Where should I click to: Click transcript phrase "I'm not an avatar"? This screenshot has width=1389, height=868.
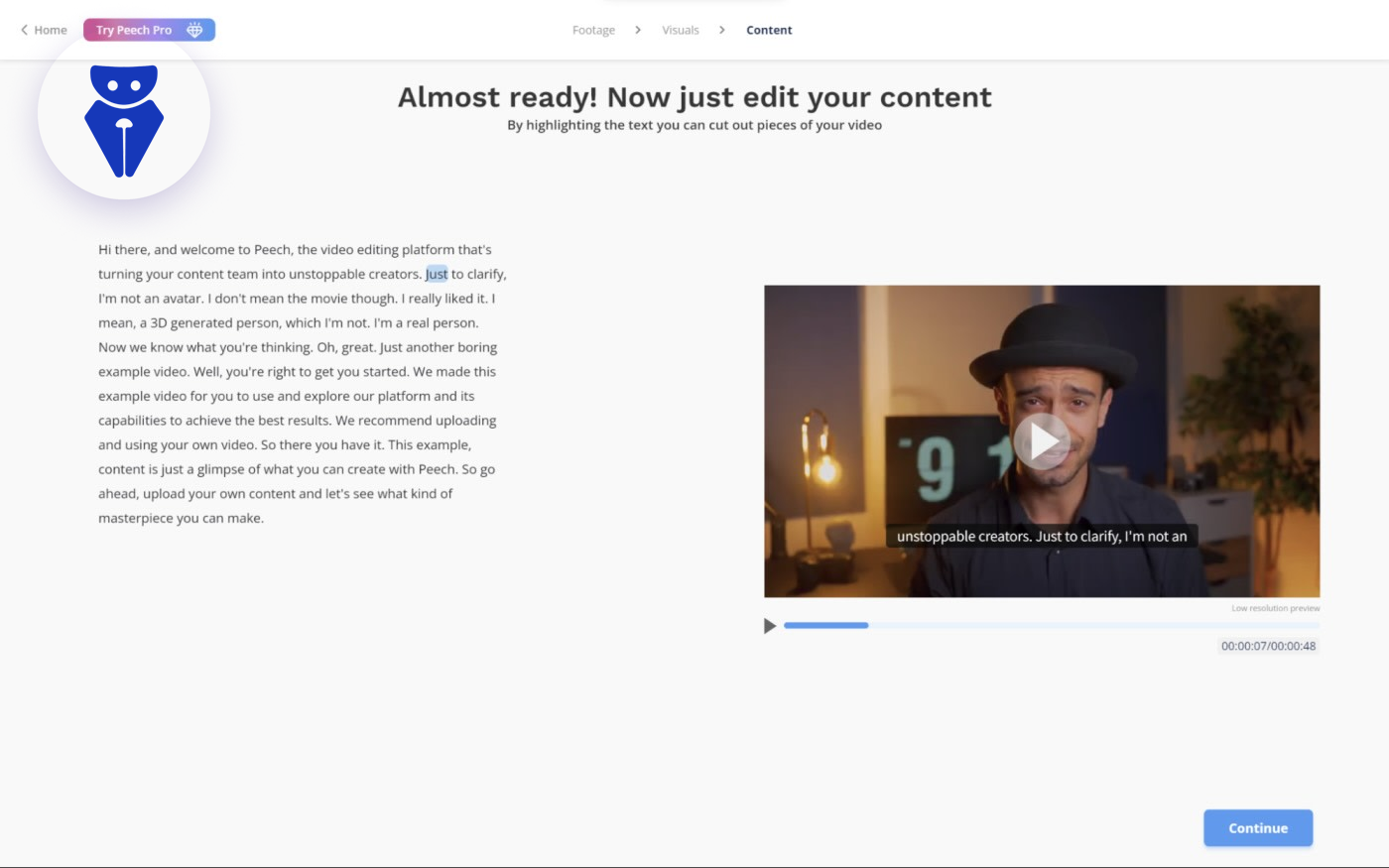pyautogui.click(x=151, y=299)
